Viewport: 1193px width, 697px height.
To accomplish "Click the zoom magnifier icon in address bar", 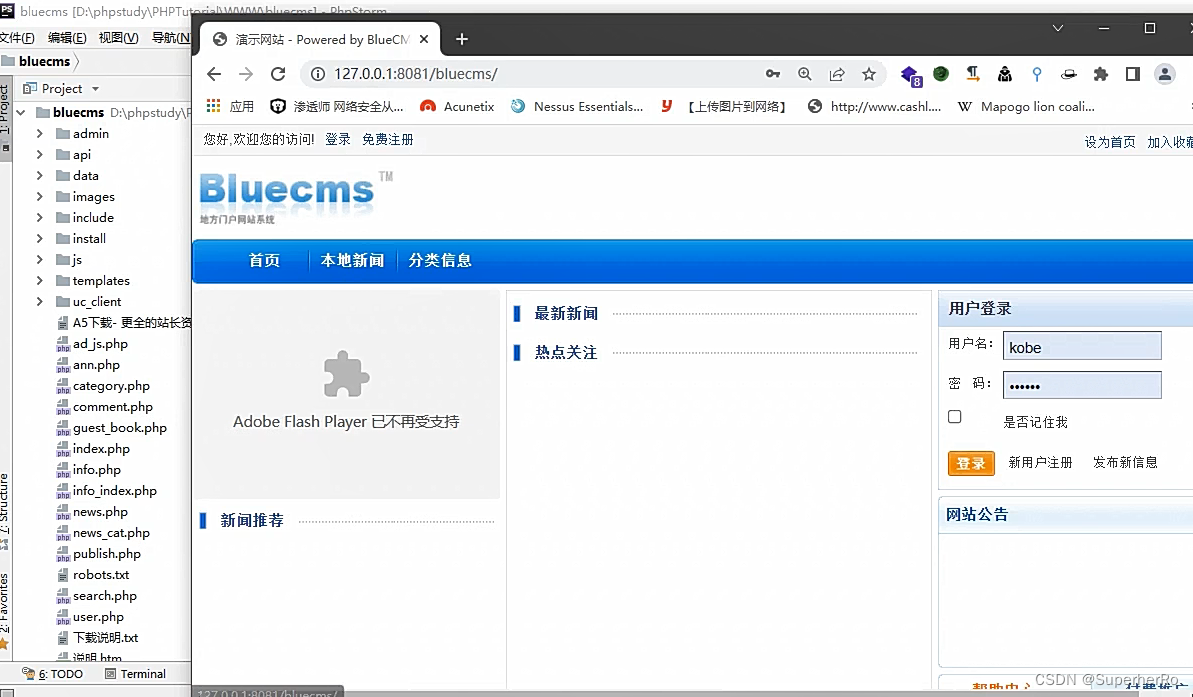I will [805, 74].
